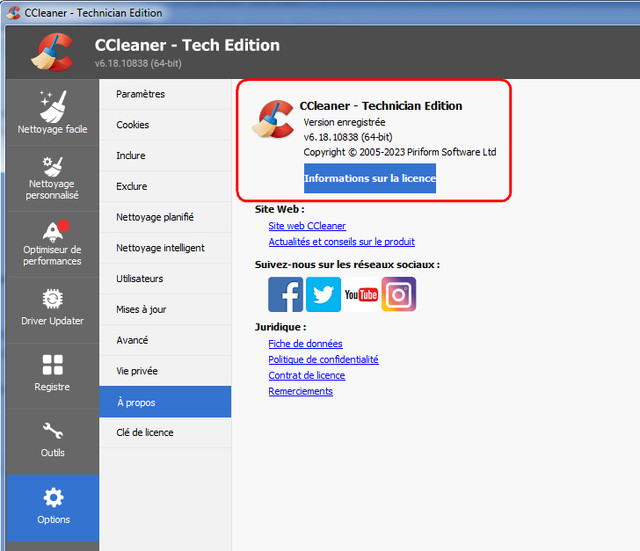Open the Registre section
This screenshot has width=640, height=551.
point(53,376)
